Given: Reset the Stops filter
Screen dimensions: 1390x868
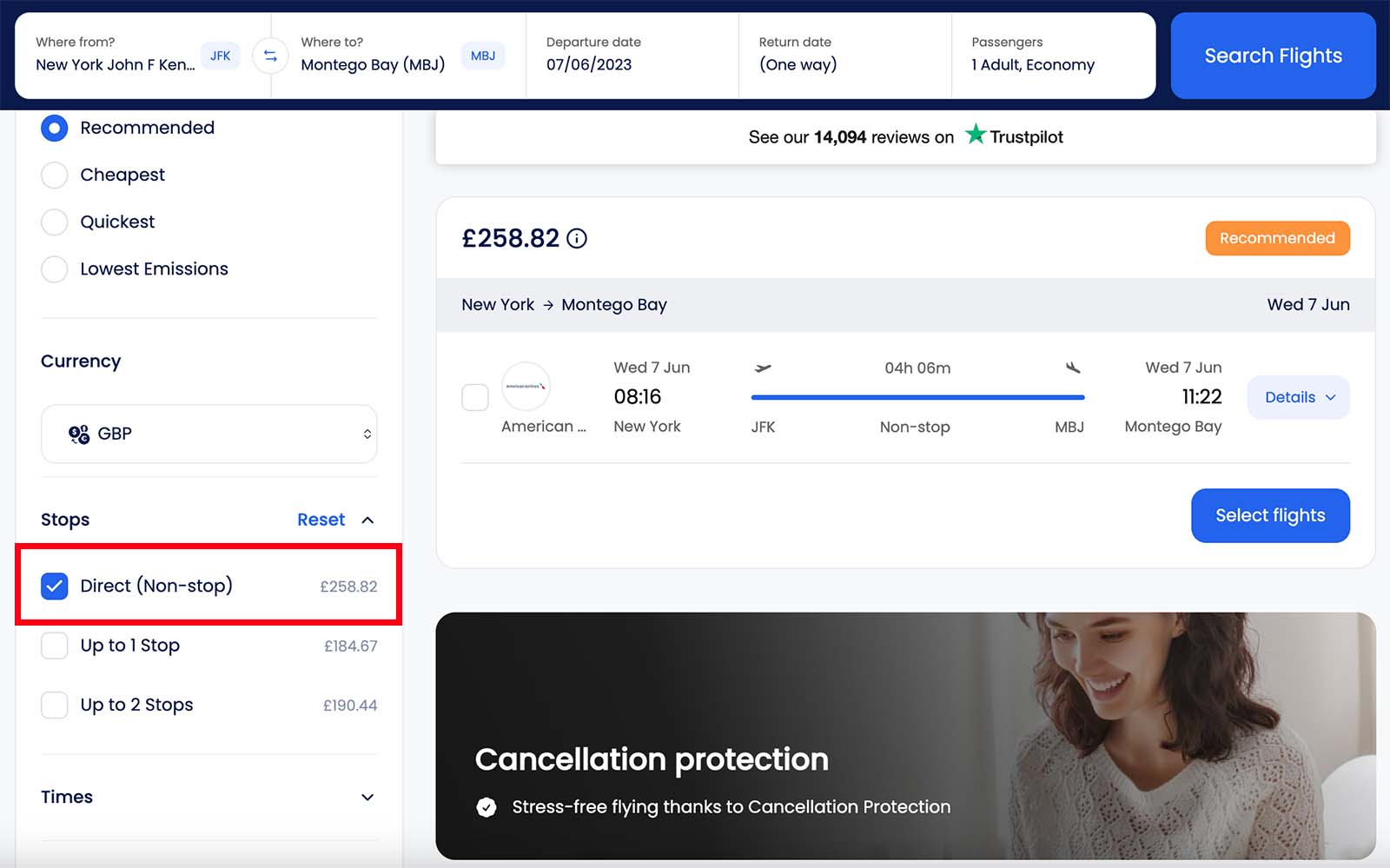Looking at the screenshot, I should pos(321,520).
